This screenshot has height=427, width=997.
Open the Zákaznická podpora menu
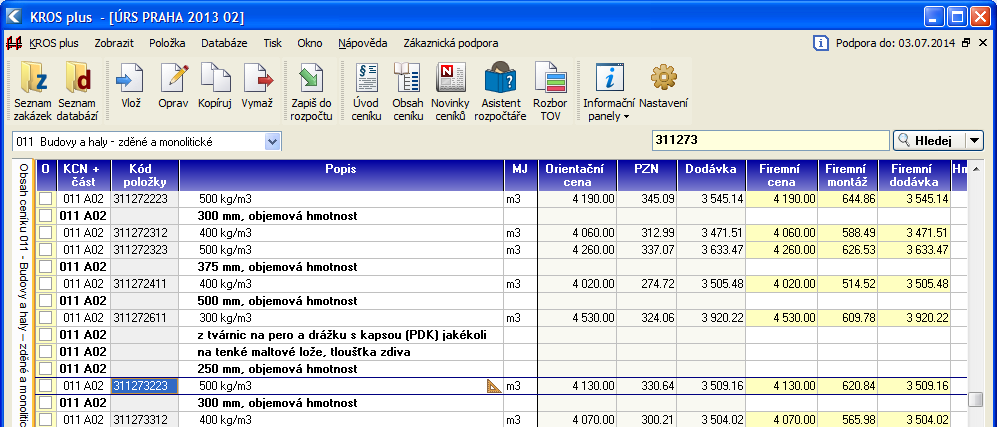(451, 44)
